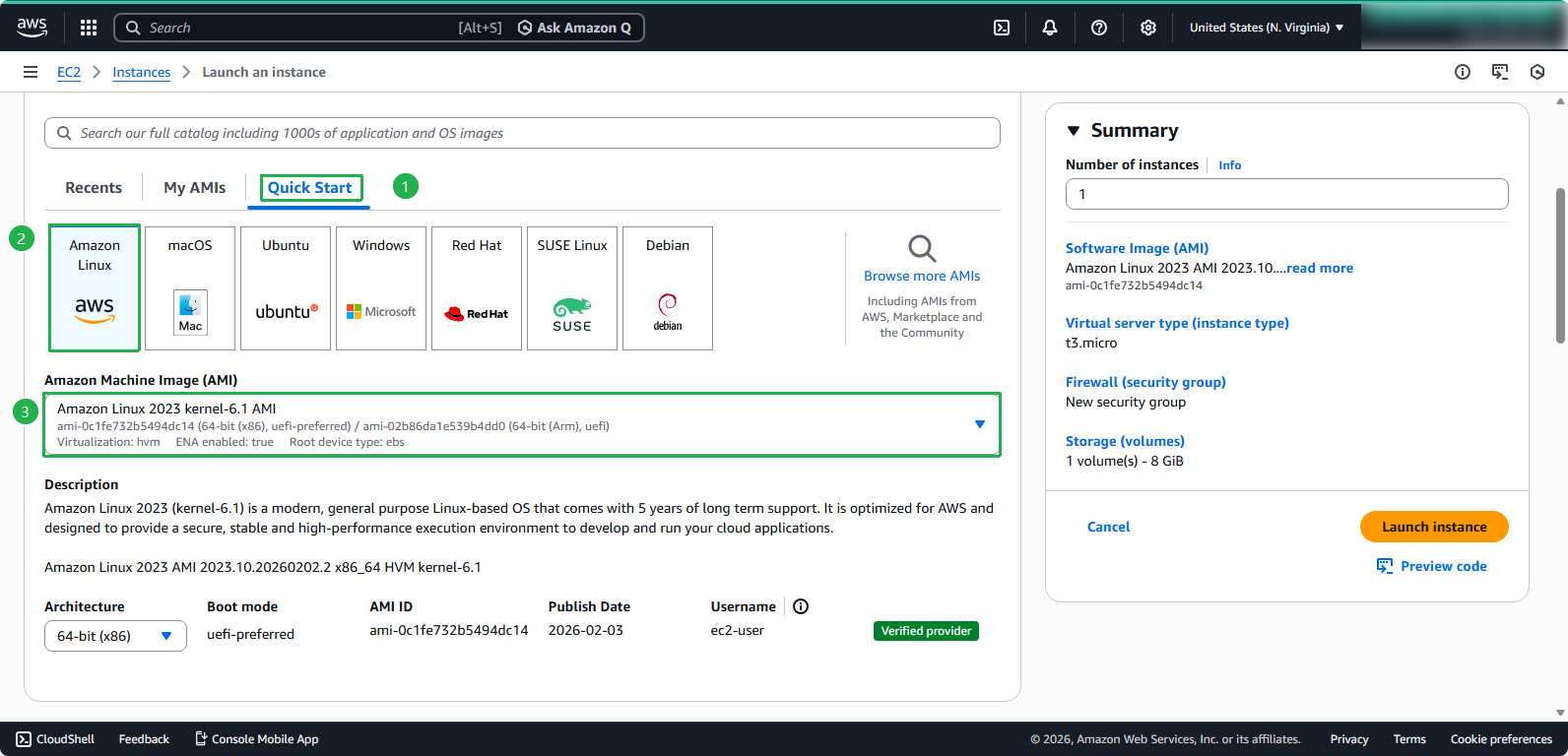This screenshot has width=1568, height=756.
Task: View notifications bell
Action: click(x=1050, y=28)
